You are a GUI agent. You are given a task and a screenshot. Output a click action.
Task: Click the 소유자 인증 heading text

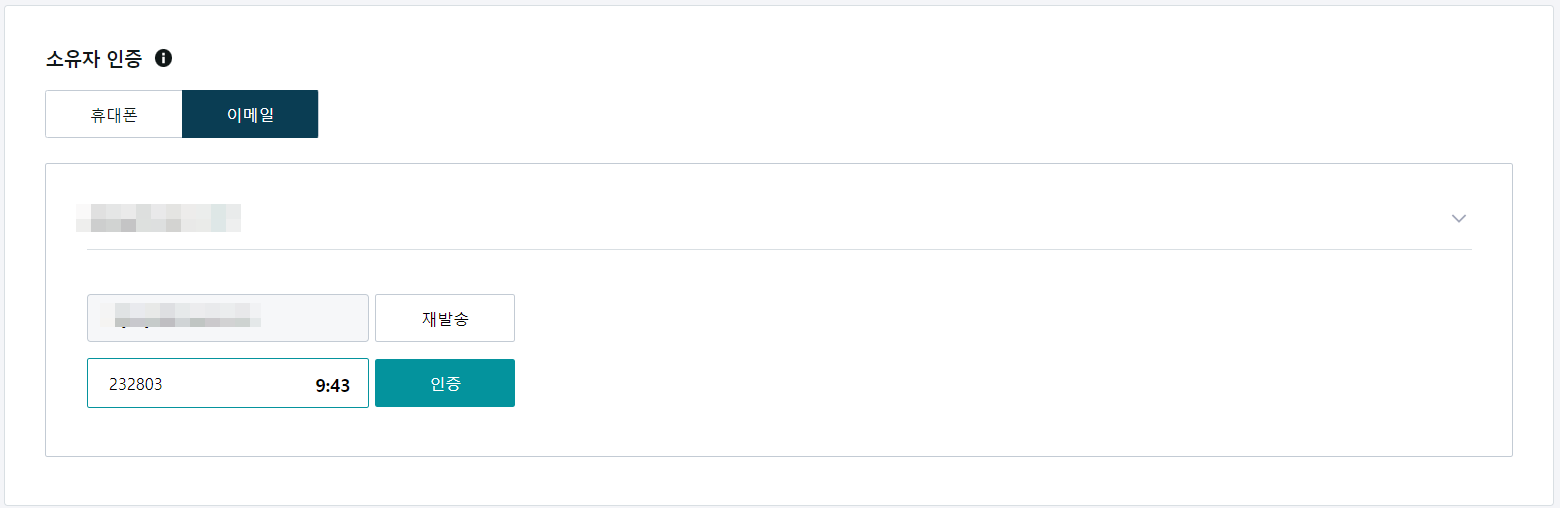(x=94, y=58)
